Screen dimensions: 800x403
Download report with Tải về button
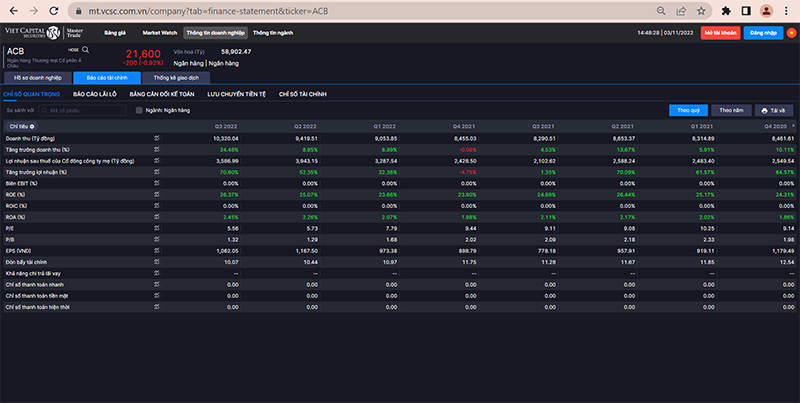coord(774,110)
